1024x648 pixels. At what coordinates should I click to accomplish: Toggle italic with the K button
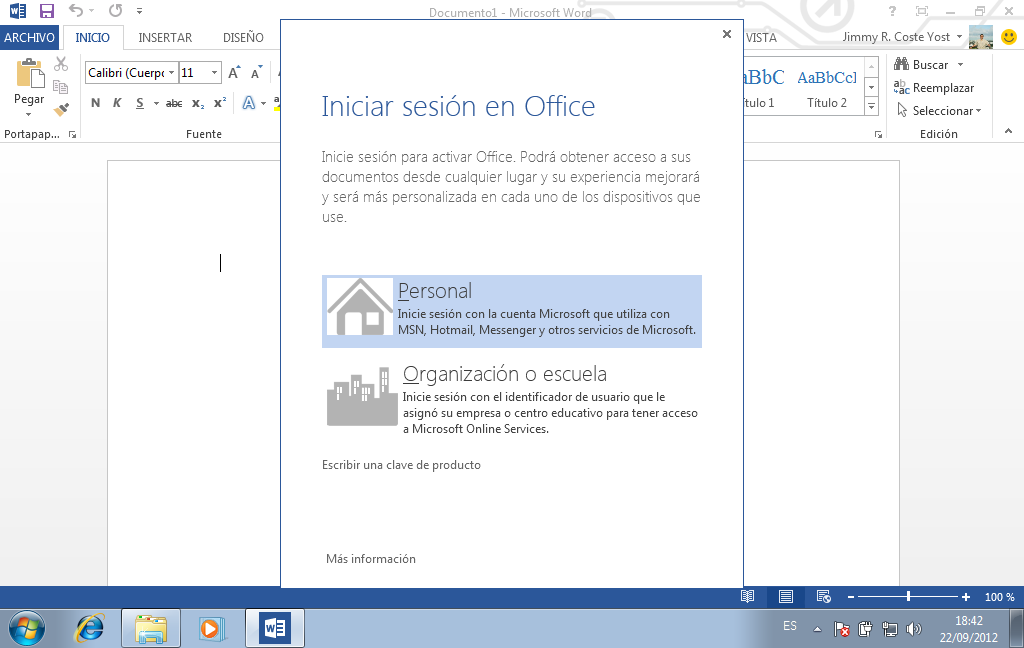click(x=117, y=103)
